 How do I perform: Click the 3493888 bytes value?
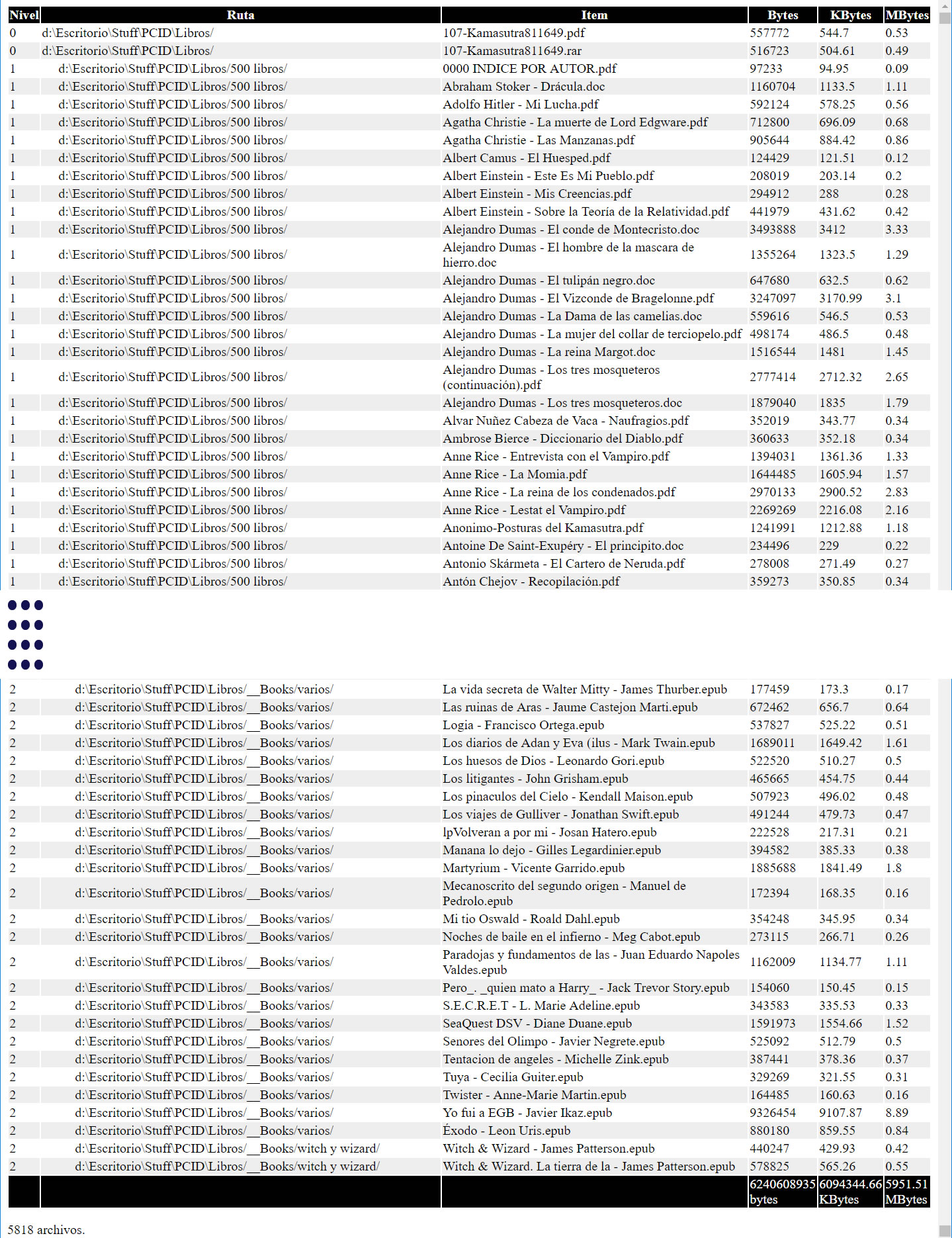(773, 230)
